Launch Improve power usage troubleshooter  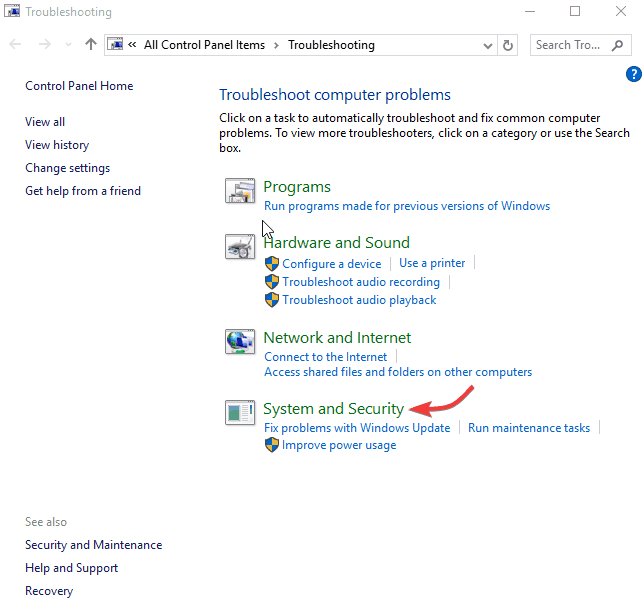(x=339, y=445)
